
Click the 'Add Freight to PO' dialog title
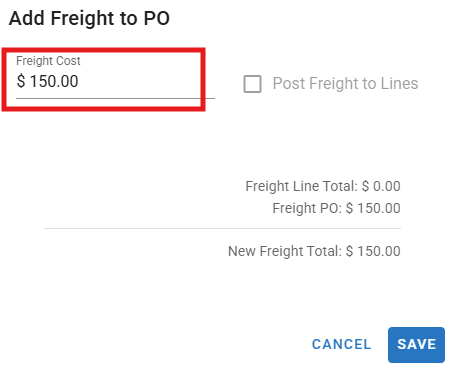[89, 18]
